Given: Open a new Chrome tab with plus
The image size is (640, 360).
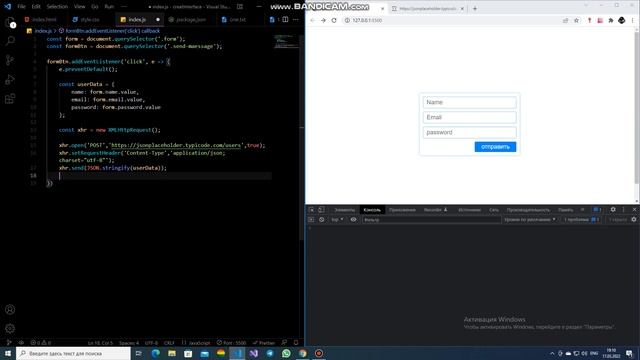Looking at the screenshot, I should [x=475, y=8].
